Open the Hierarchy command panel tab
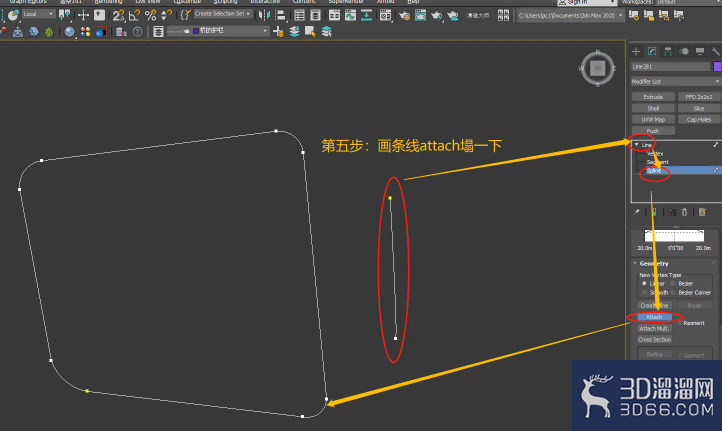 [x=668, y=51]
